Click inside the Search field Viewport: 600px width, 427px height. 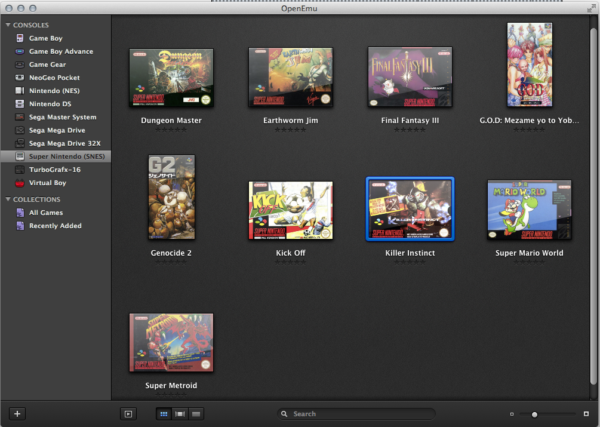tap(356, 414)
